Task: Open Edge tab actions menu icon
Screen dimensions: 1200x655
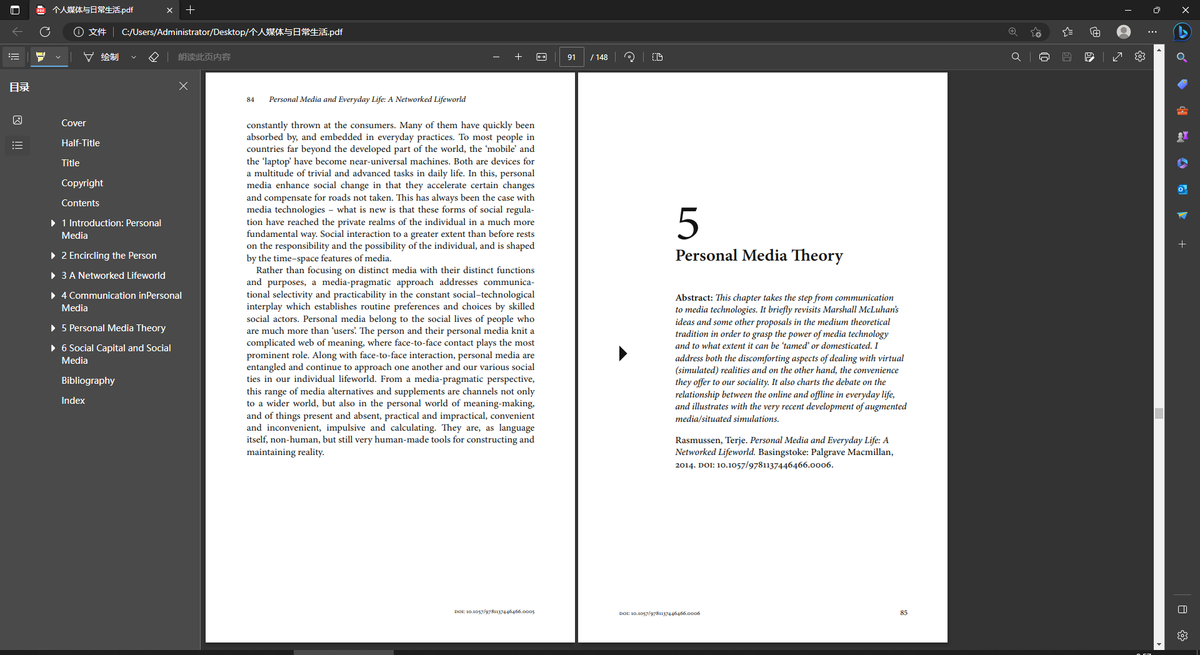Action: (x=15, y=10)
